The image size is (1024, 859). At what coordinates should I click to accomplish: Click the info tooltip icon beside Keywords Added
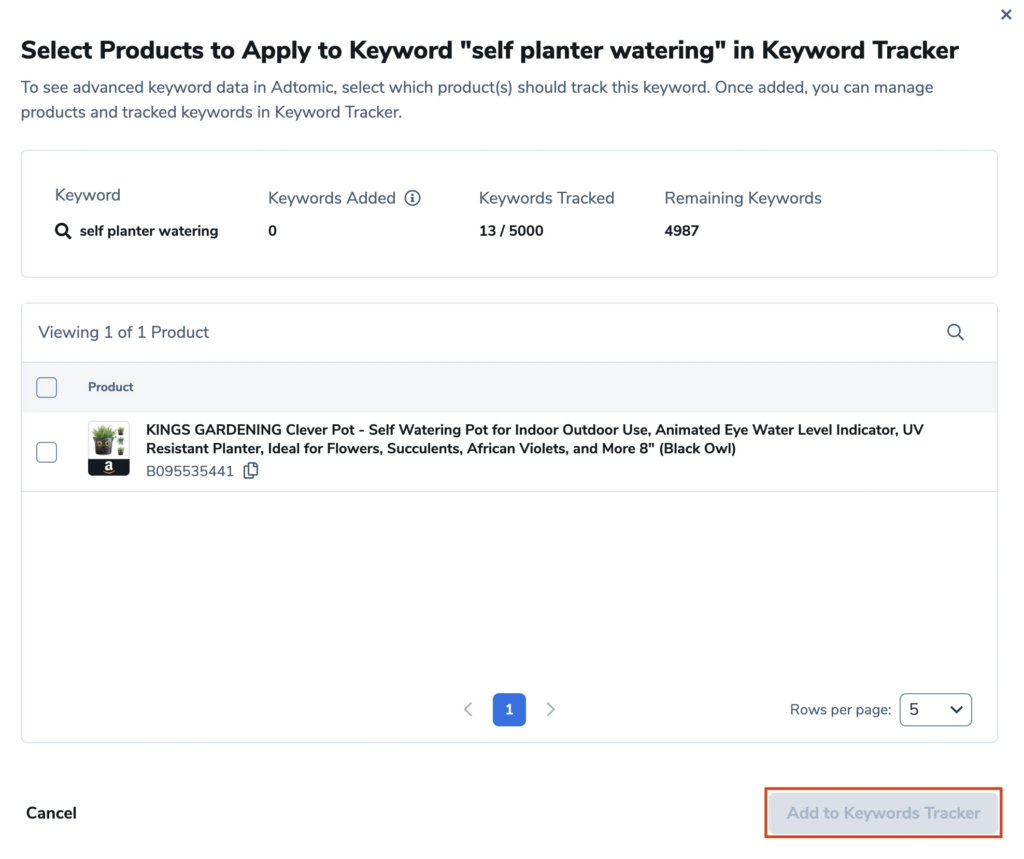[x=413, y=197]
